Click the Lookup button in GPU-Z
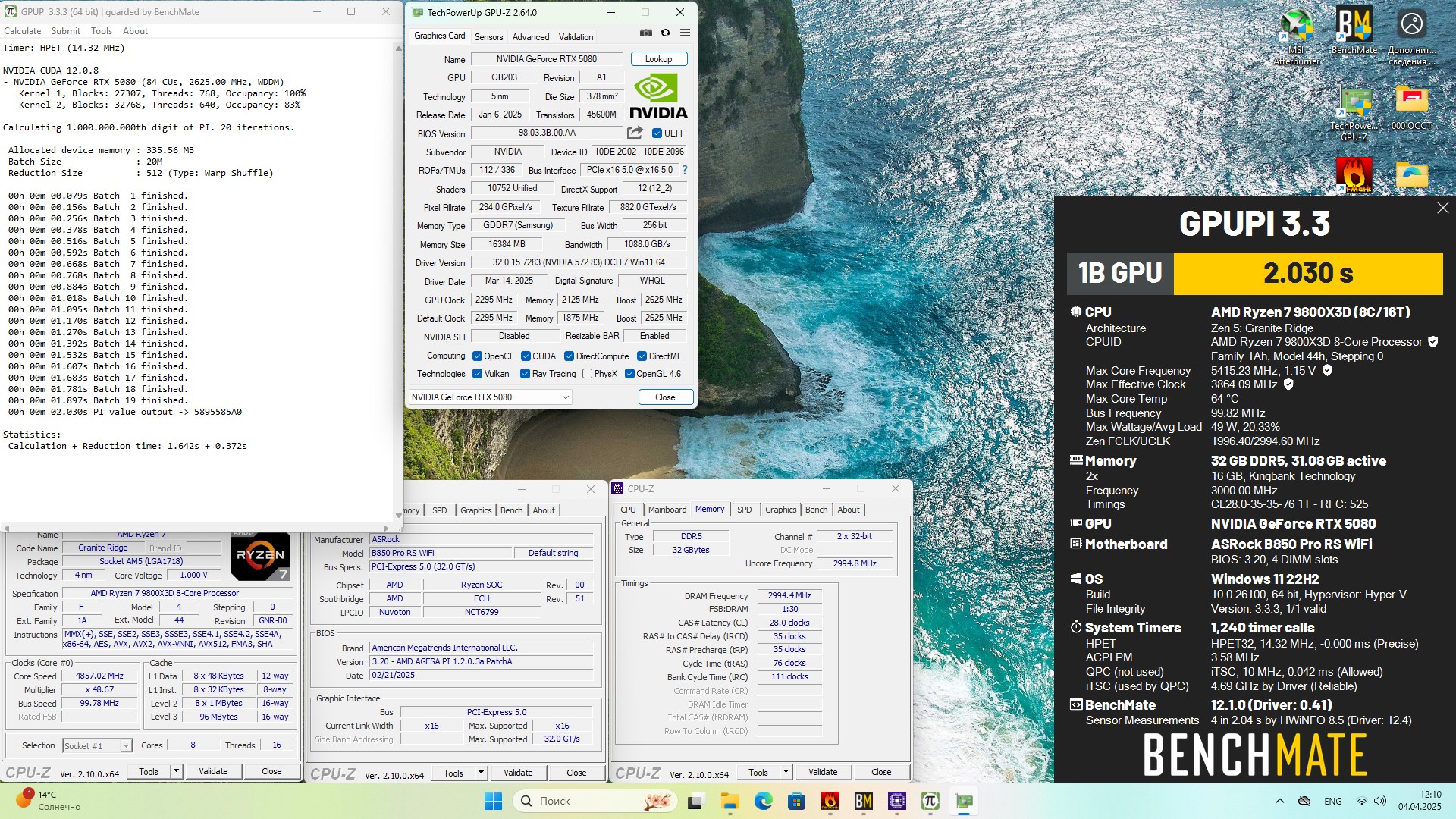 pos(658,59)
